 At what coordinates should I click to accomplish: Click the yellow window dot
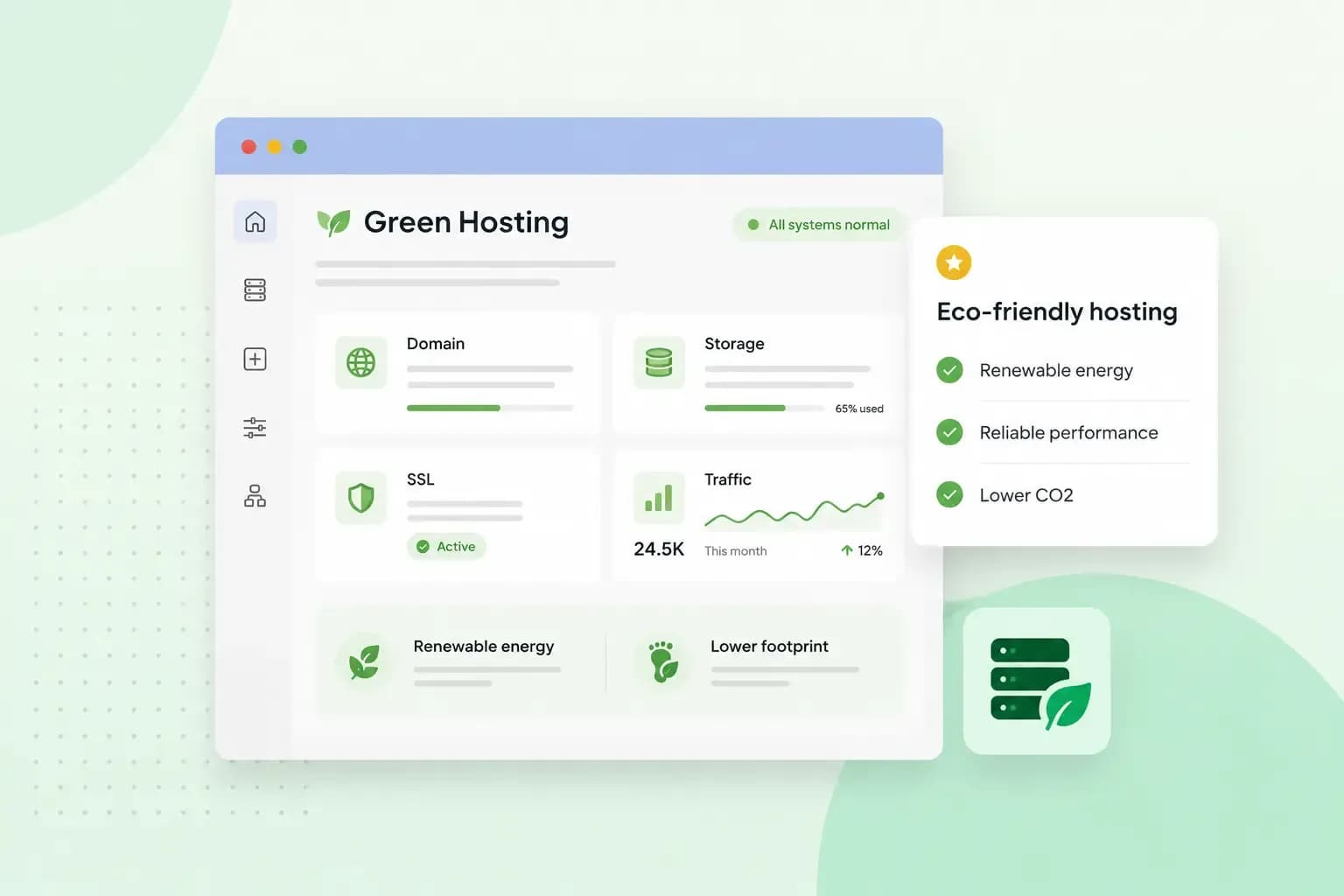click(x=274, y=147)
